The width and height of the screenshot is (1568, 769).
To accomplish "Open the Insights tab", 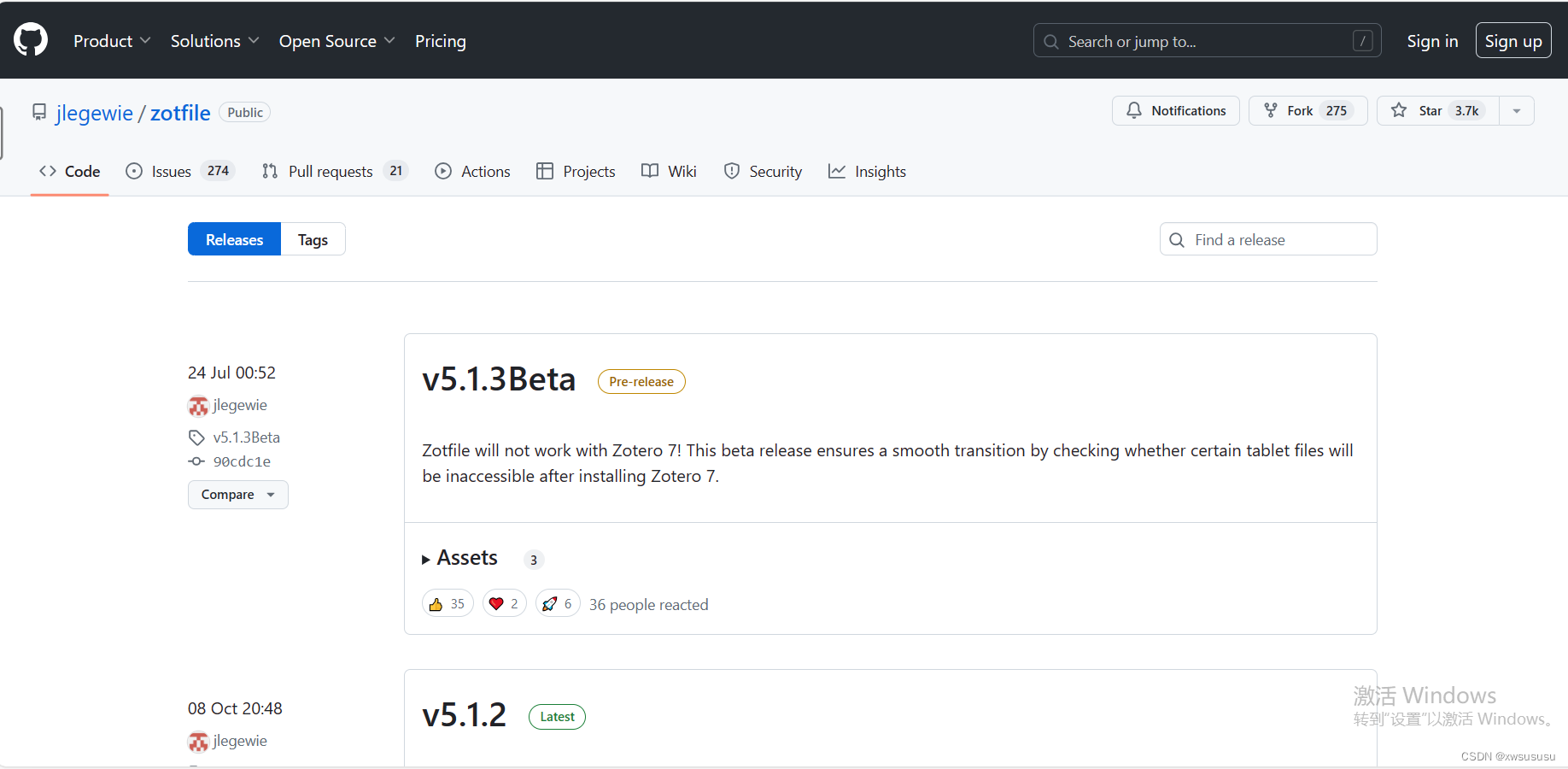I will (881, 171).
